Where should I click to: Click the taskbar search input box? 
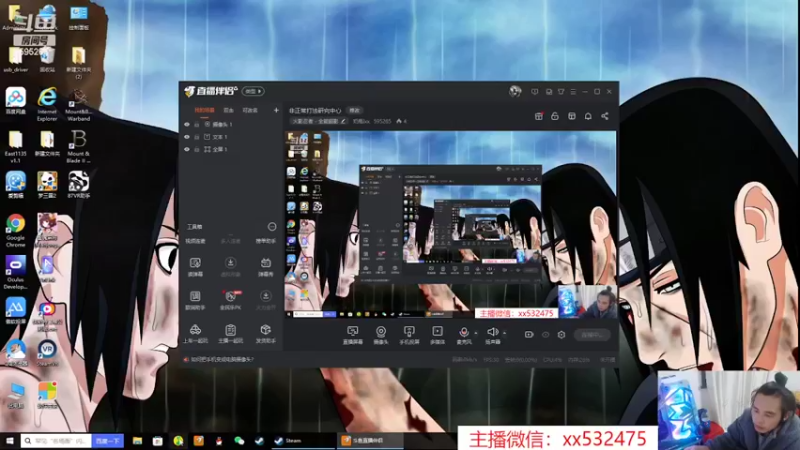tap(56, 440)
